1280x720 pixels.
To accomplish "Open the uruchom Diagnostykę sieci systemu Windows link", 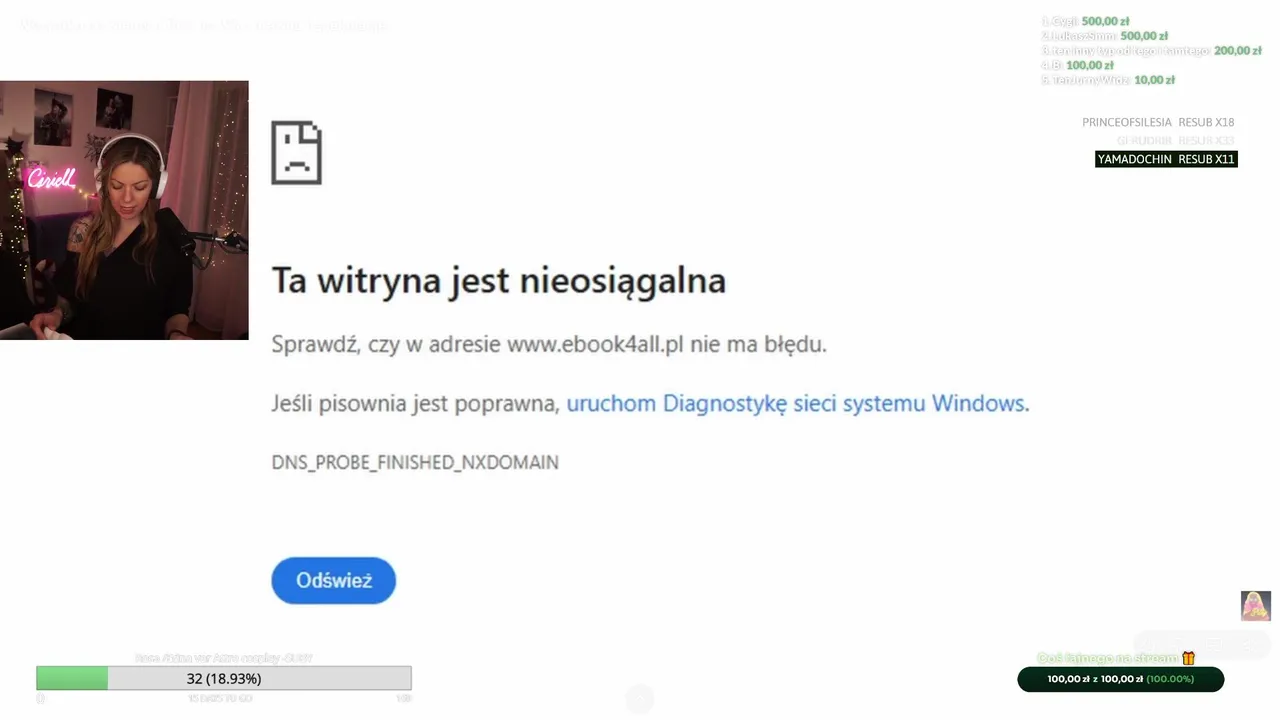I will (x=796, y=403).
